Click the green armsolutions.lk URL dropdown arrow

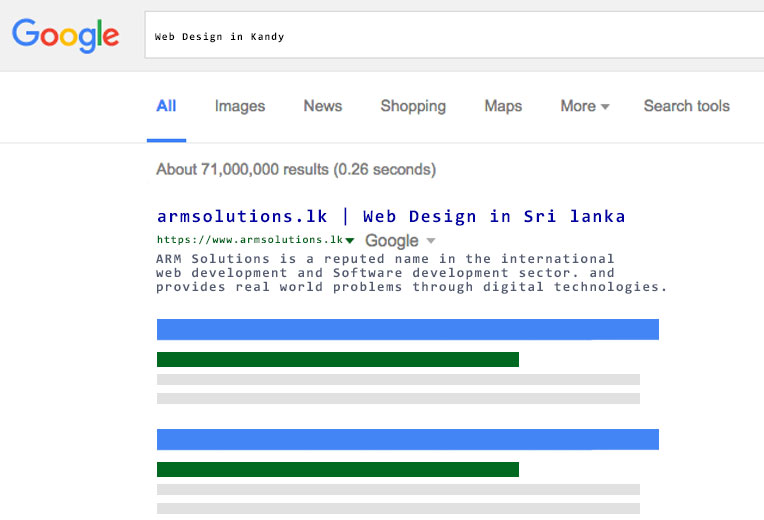click(x=349, y=240)
